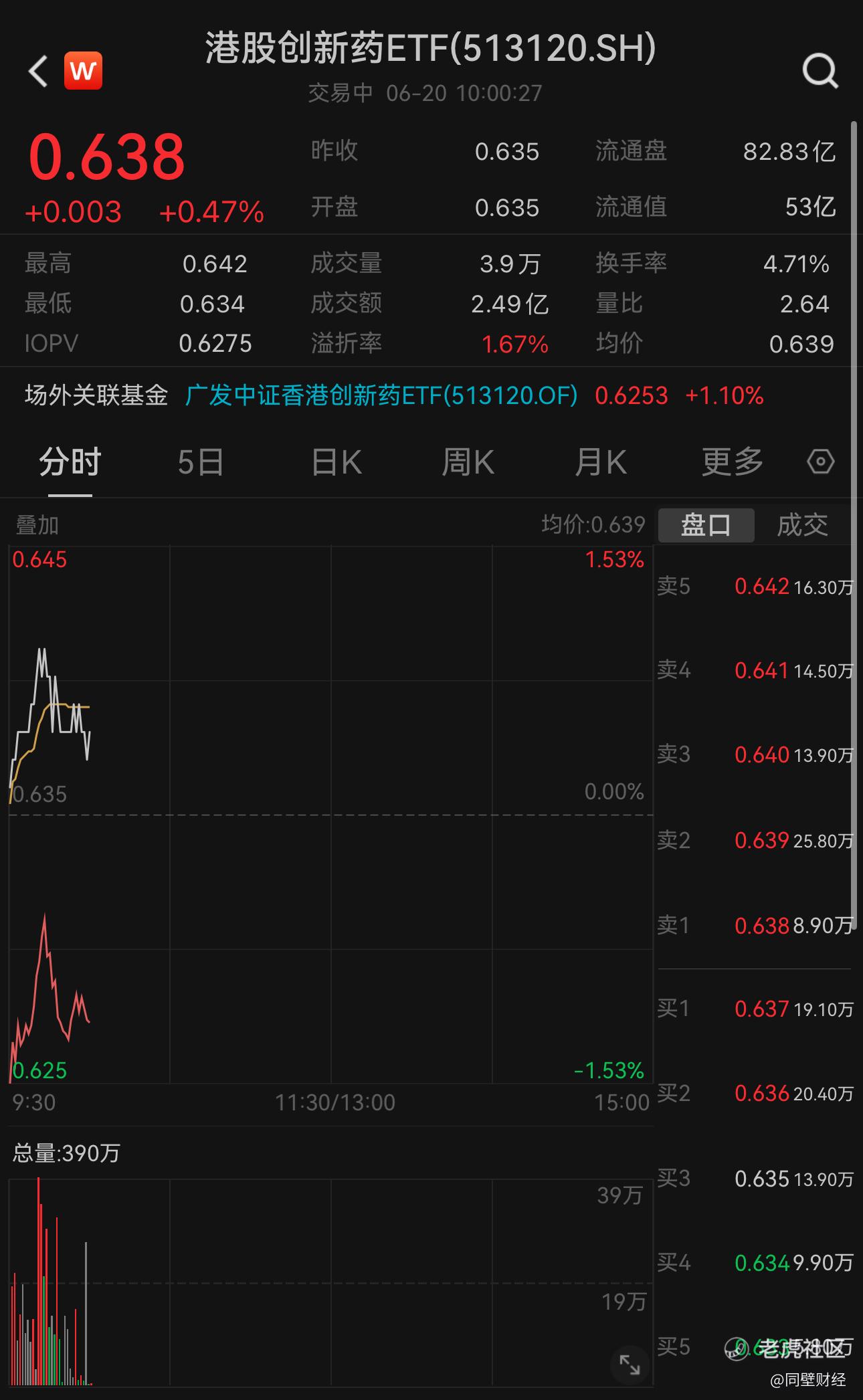The image size is (863, 1400).
Task: Tap the 买1 price 0.637 row
Action: point(755,1009)
